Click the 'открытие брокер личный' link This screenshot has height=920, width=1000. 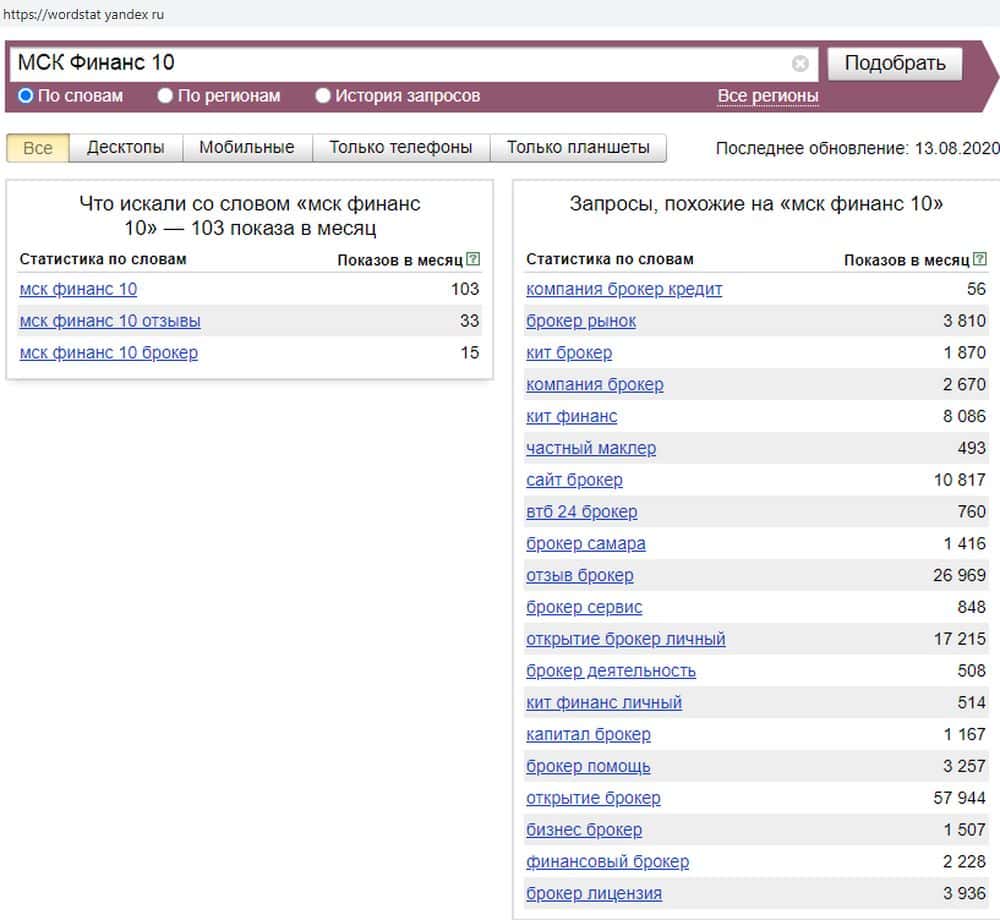[x=625, y=639]
